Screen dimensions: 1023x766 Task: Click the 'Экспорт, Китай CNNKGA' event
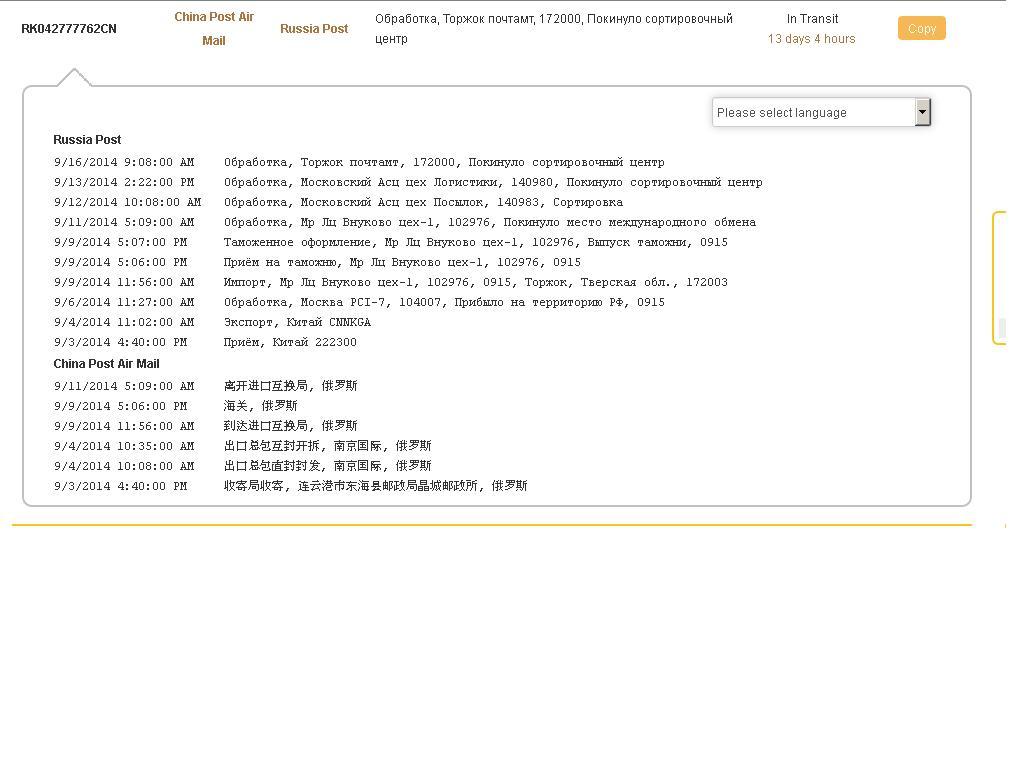pyautogui.click(x=297, y=322)
